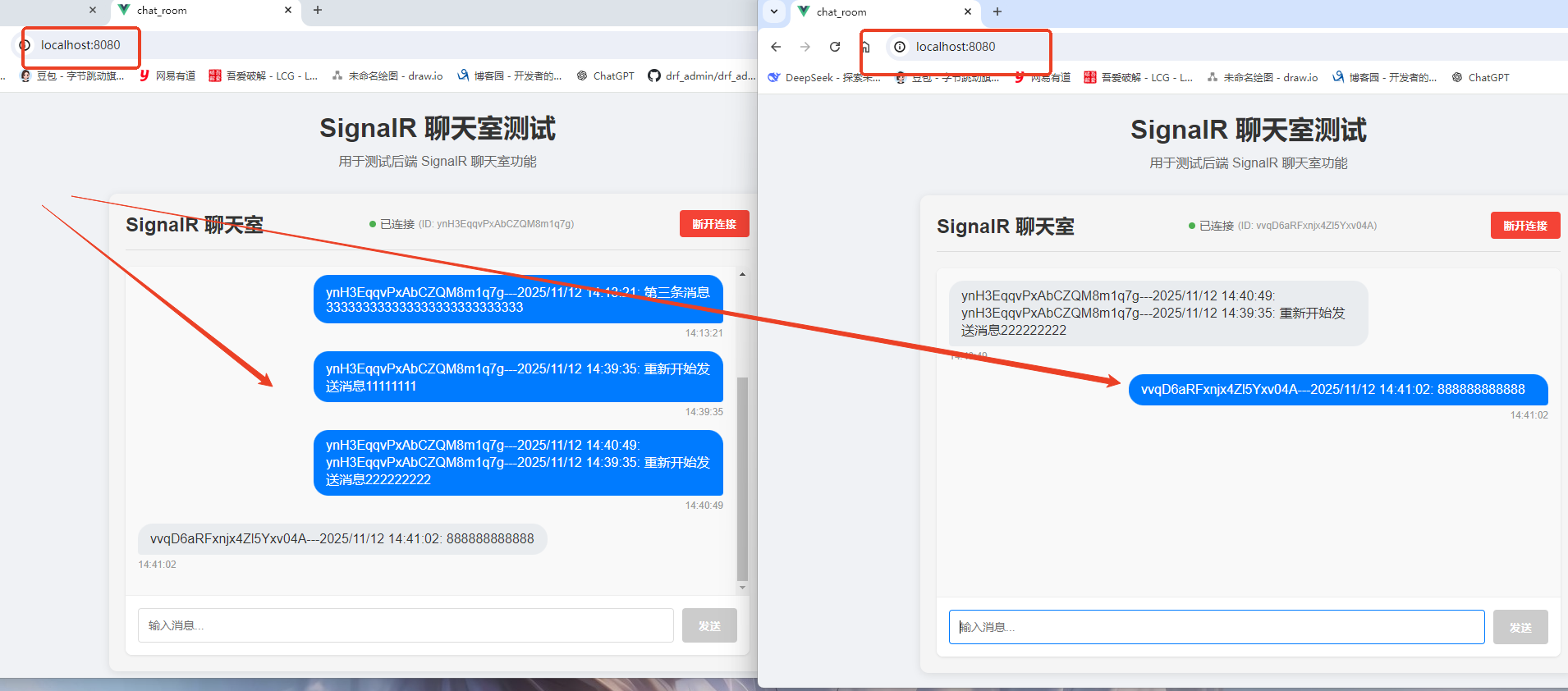The height and width of the screenshot is (691, 1568).
Task: Open the tab search dropdown in right window
Action: click(774, 11)
